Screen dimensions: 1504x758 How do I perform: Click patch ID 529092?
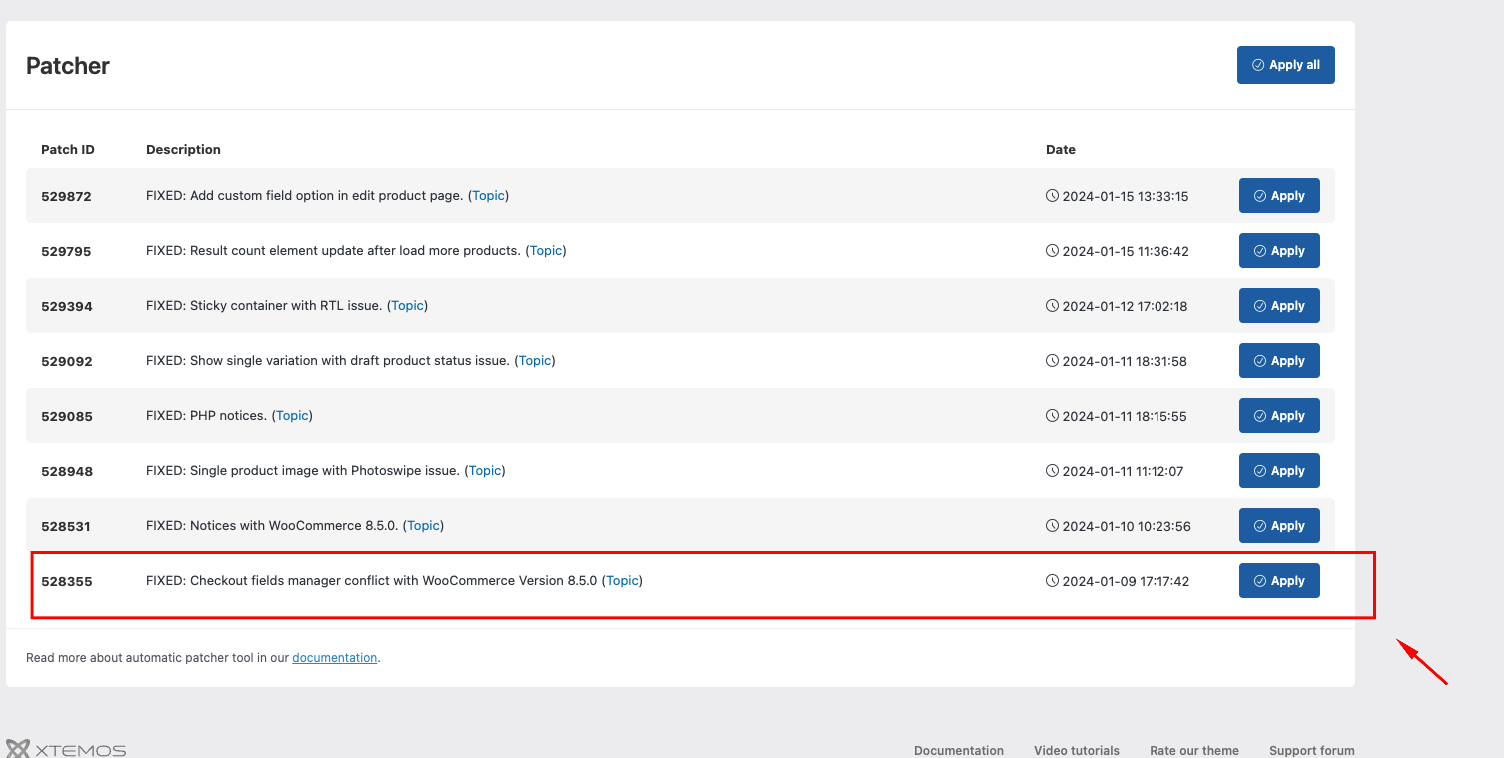coord(66,362)
